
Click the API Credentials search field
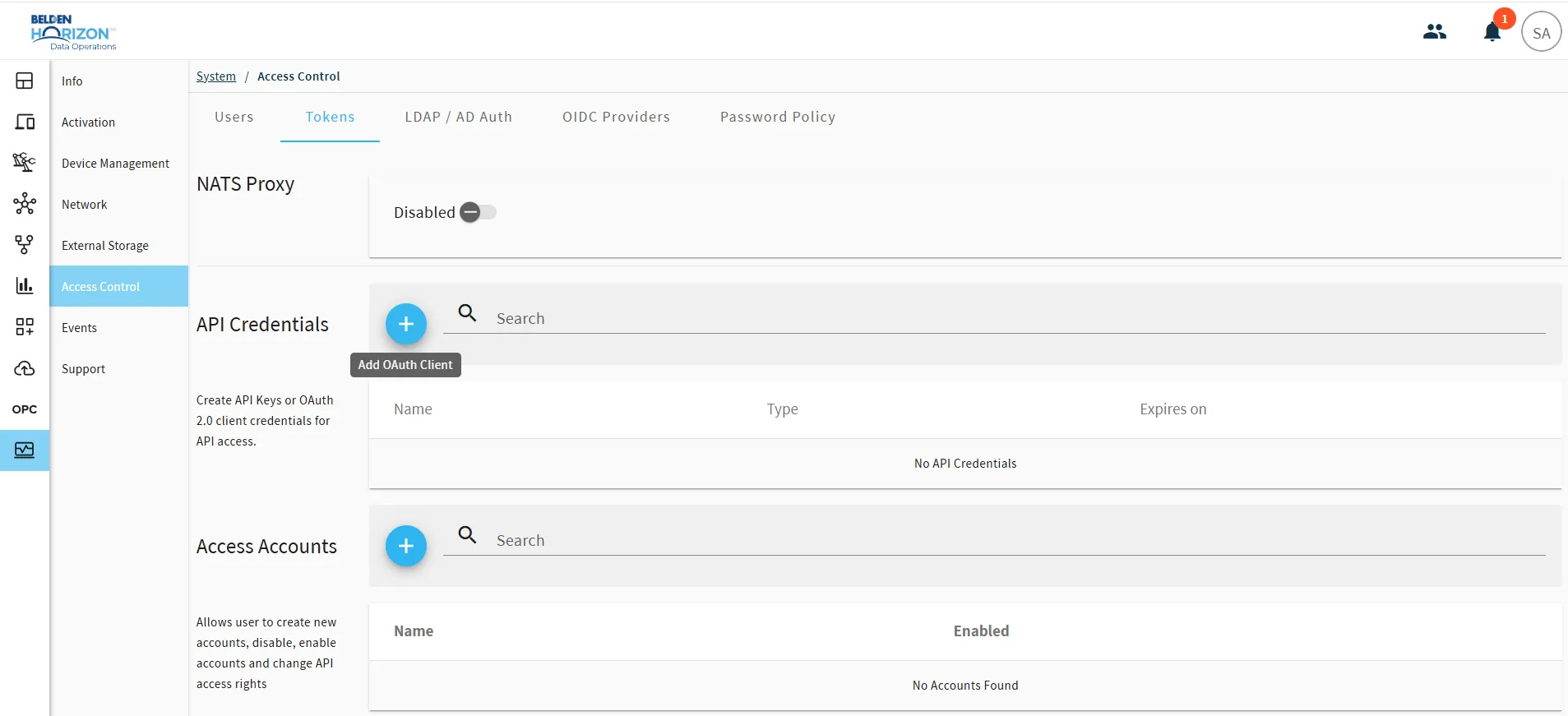pos(994,318)
